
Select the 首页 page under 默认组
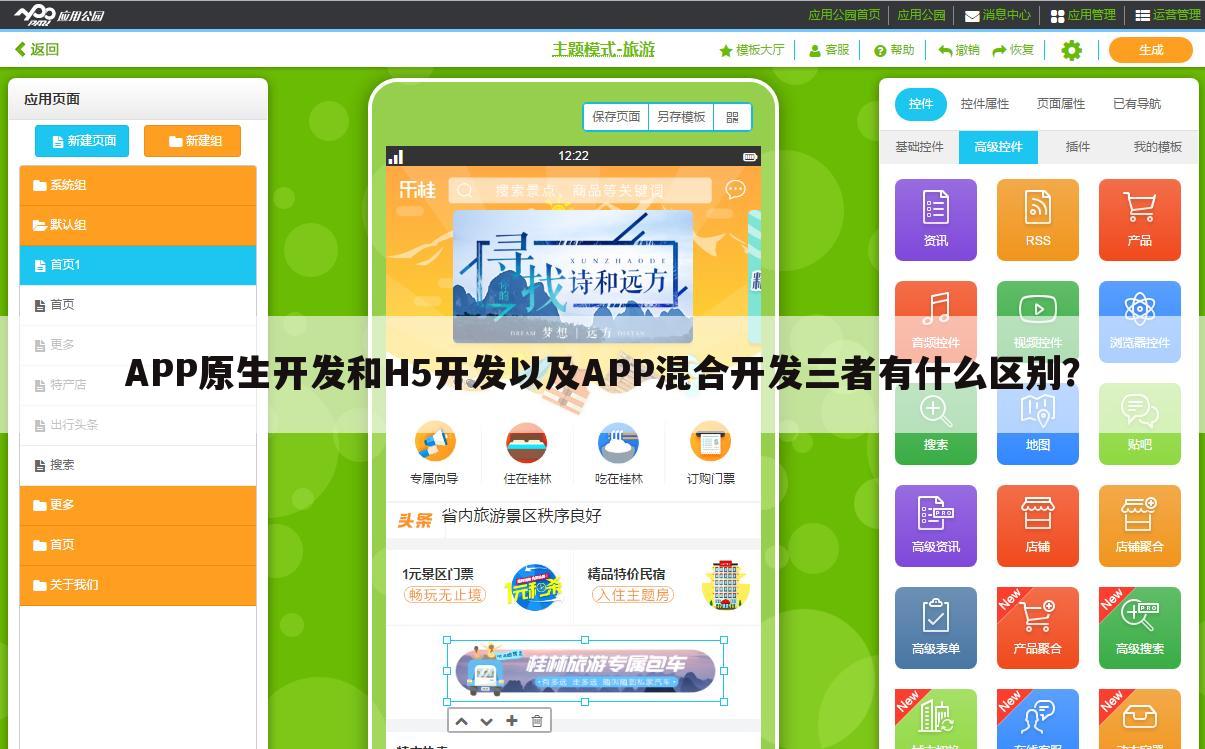(138, 305)
